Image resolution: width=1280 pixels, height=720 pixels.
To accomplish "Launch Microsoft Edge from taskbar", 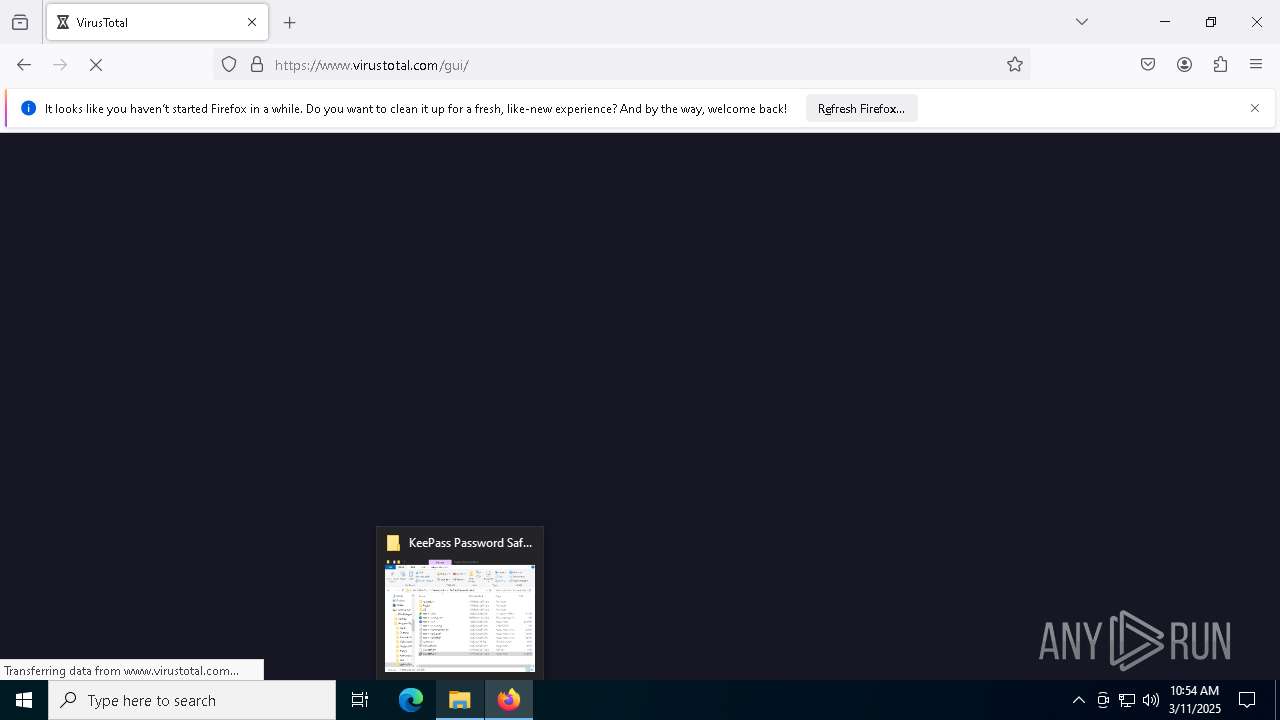I will 411,700.
